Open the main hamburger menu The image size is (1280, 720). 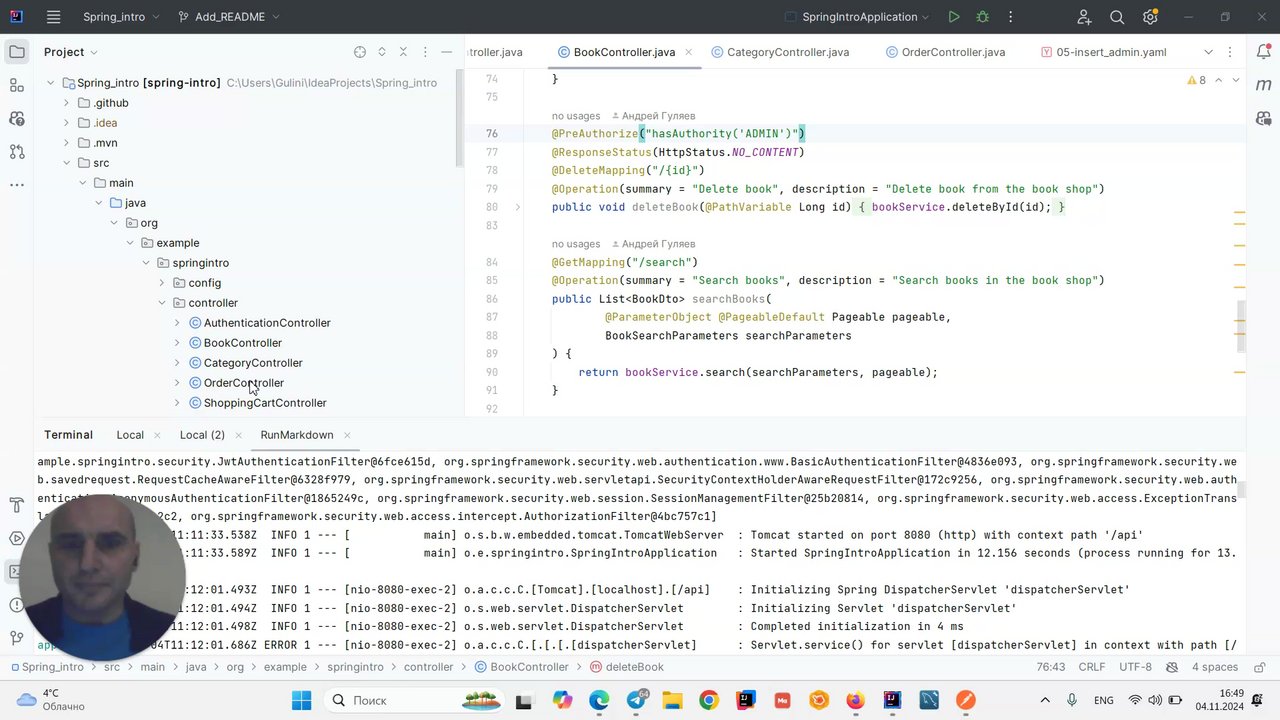tap(54, 17)
